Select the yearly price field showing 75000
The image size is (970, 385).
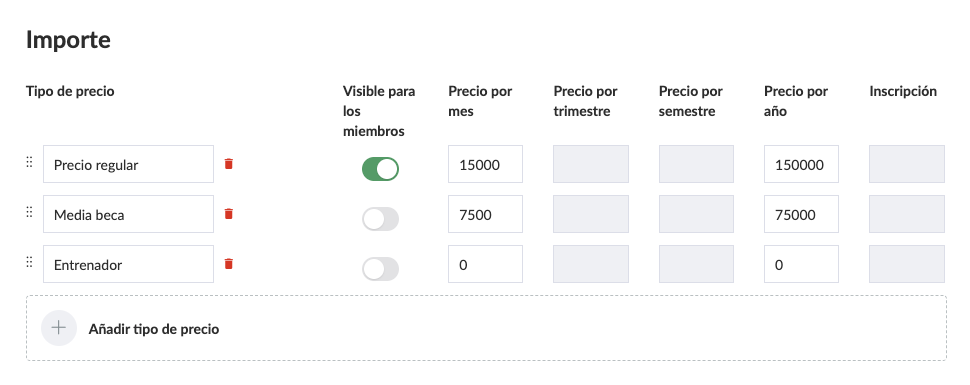[x=801, y=214]
